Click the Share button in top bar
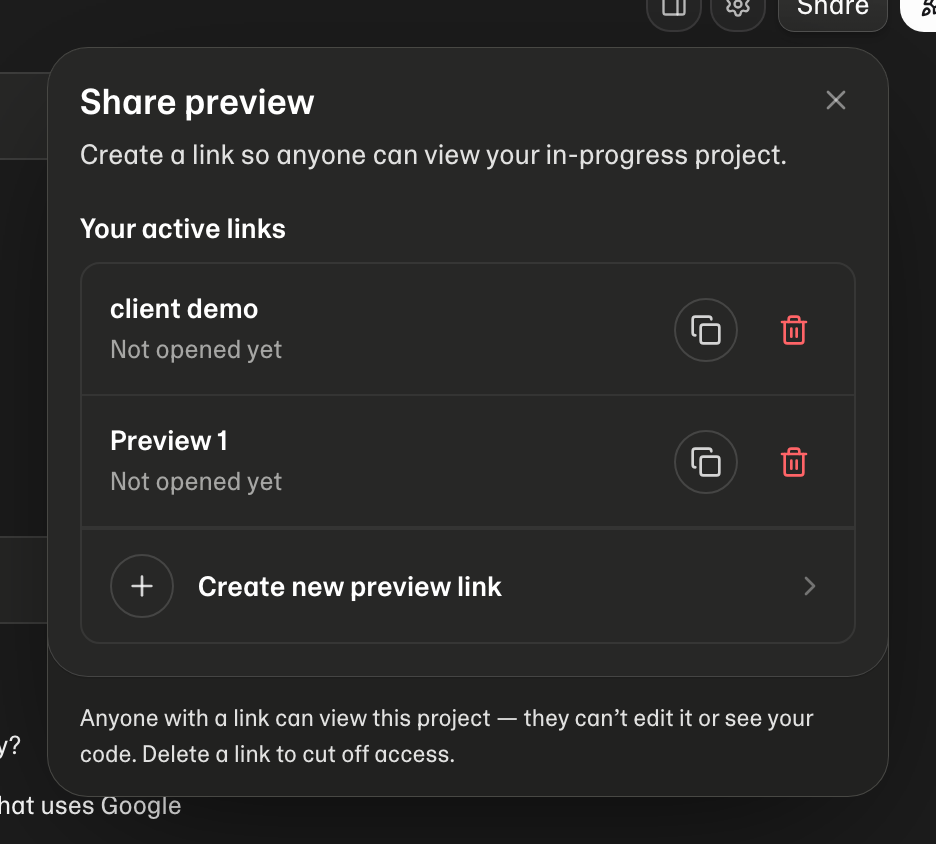 point(833,8)
